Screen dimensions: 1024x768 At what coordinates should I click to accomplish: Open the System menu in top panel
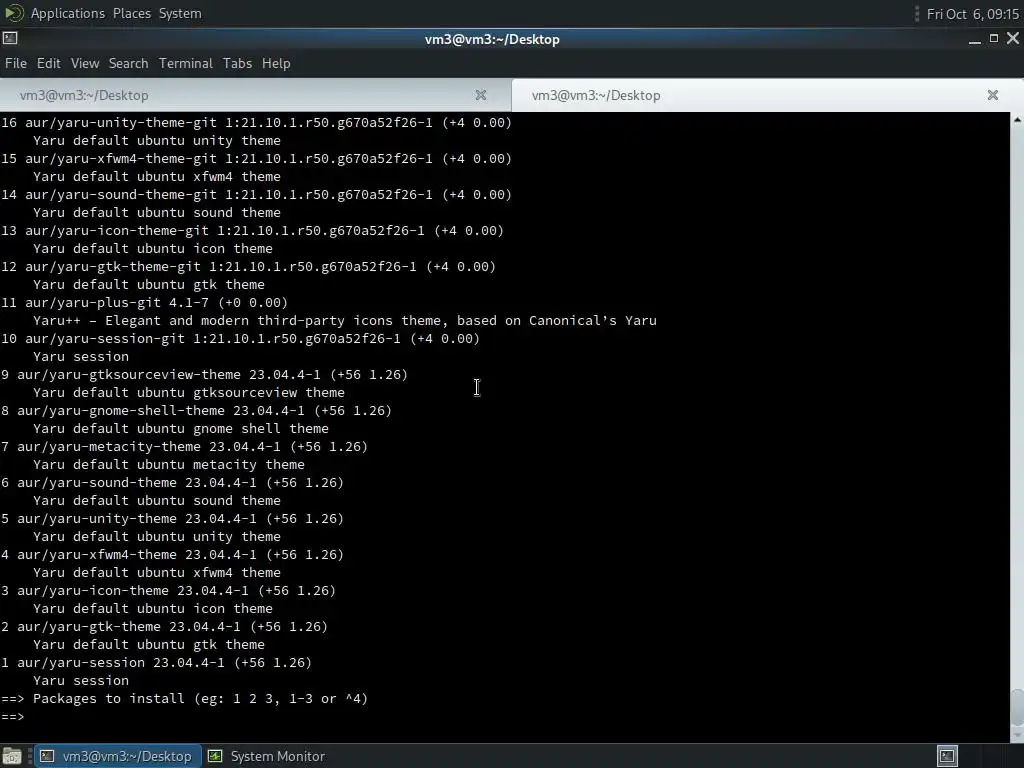[180, 13]
